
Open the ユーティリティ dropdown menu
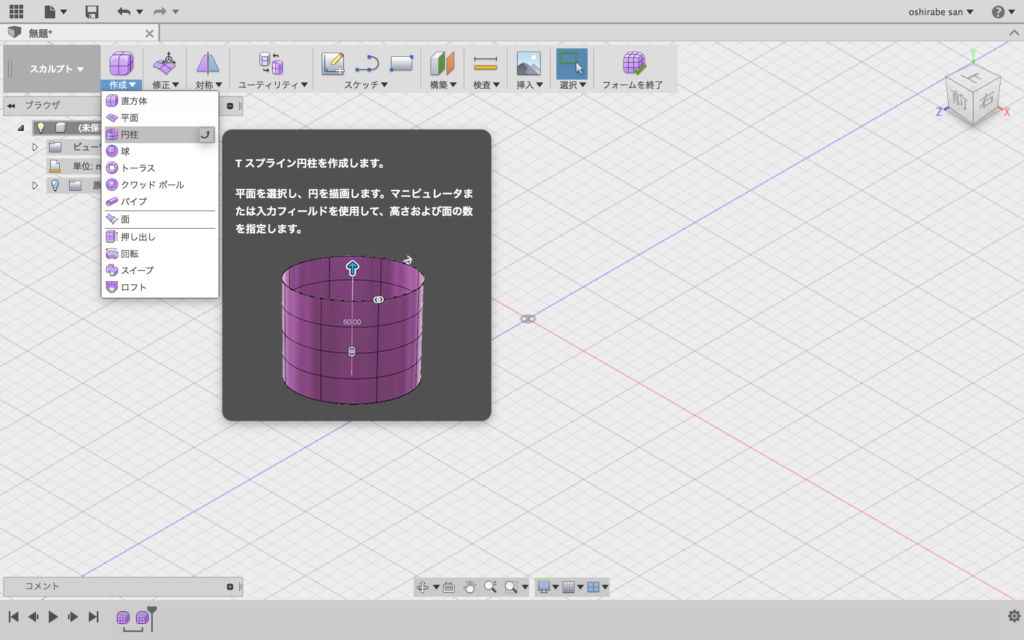[272, 85]
